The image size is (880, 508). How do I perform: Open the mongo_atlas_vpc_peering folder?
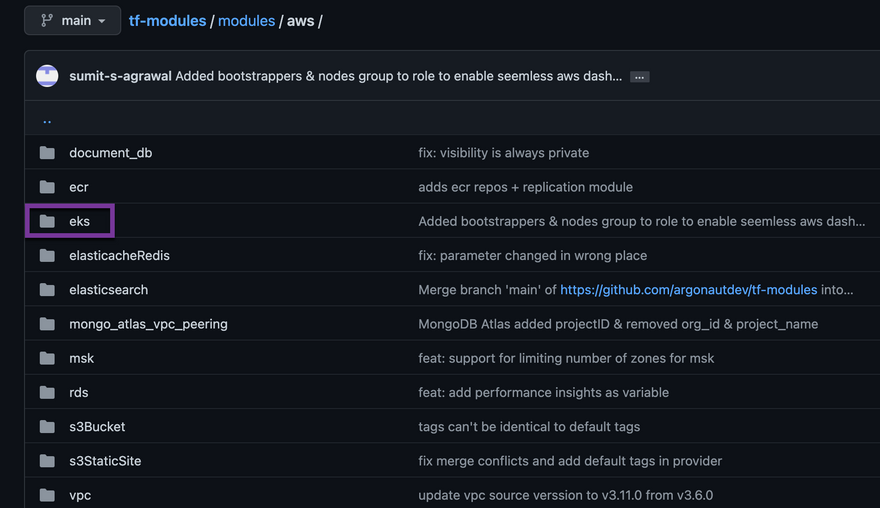coord(148,324)
